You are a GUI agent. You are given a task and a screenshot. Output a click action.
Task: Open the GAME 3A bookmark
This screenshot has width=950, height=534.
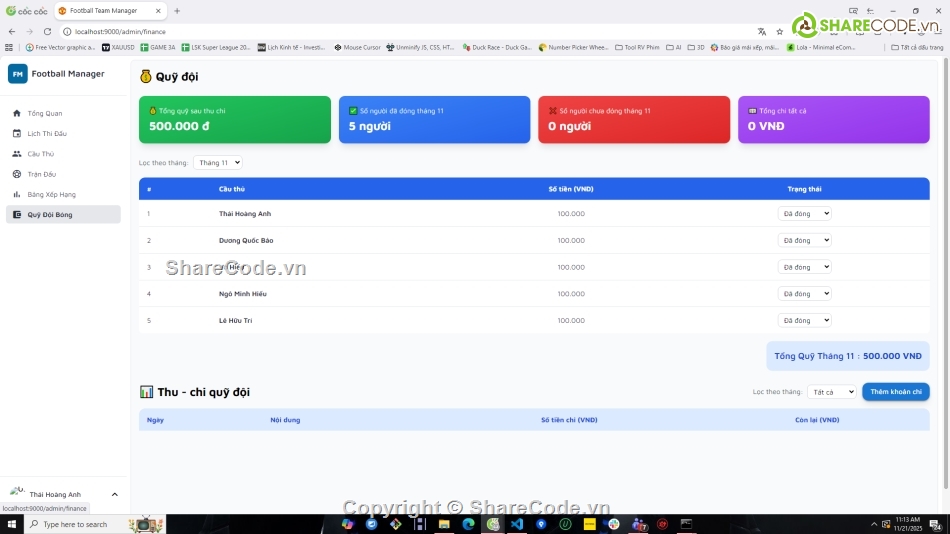coord(158,47)
